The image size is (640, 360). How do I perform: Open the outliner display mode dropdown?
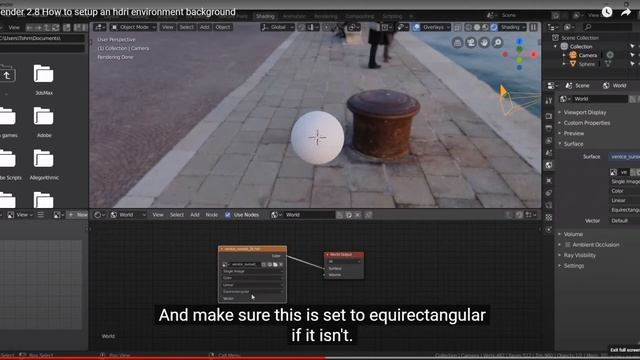569,27
